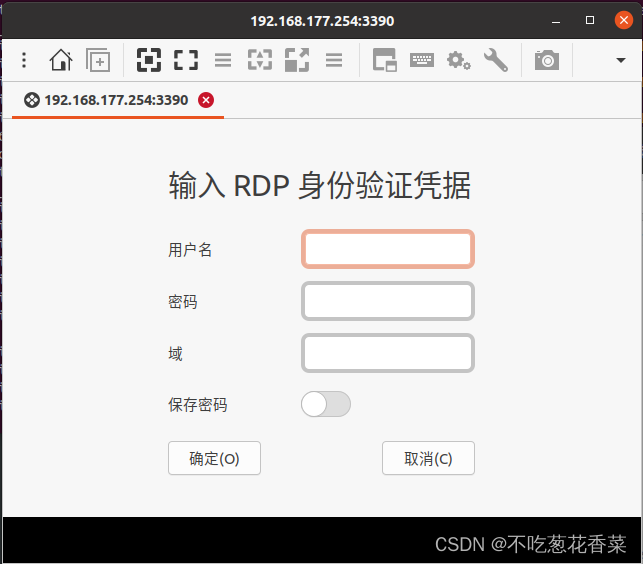The image size is (643, 564).
Task: Open the three-dot menu in toolbar
Action: coord(24,60)
